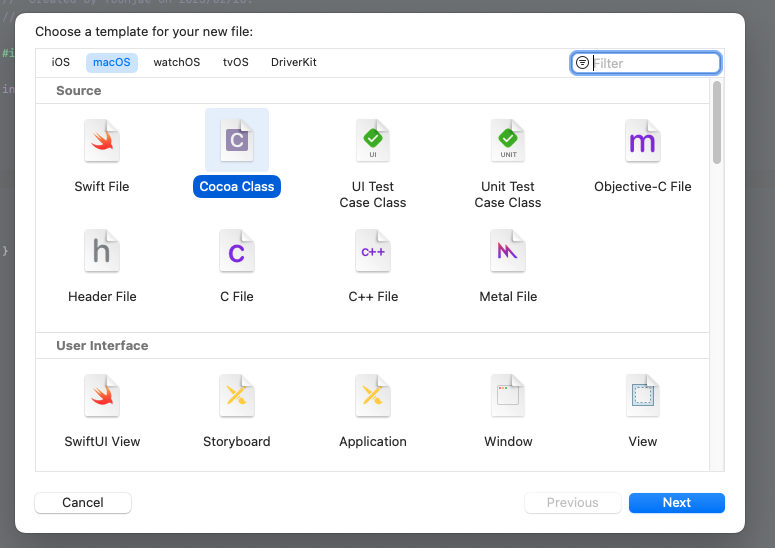This screenshot has height=548, width=775.
Task: Click the 'Application' label
Action: click(x=373, y=441)
